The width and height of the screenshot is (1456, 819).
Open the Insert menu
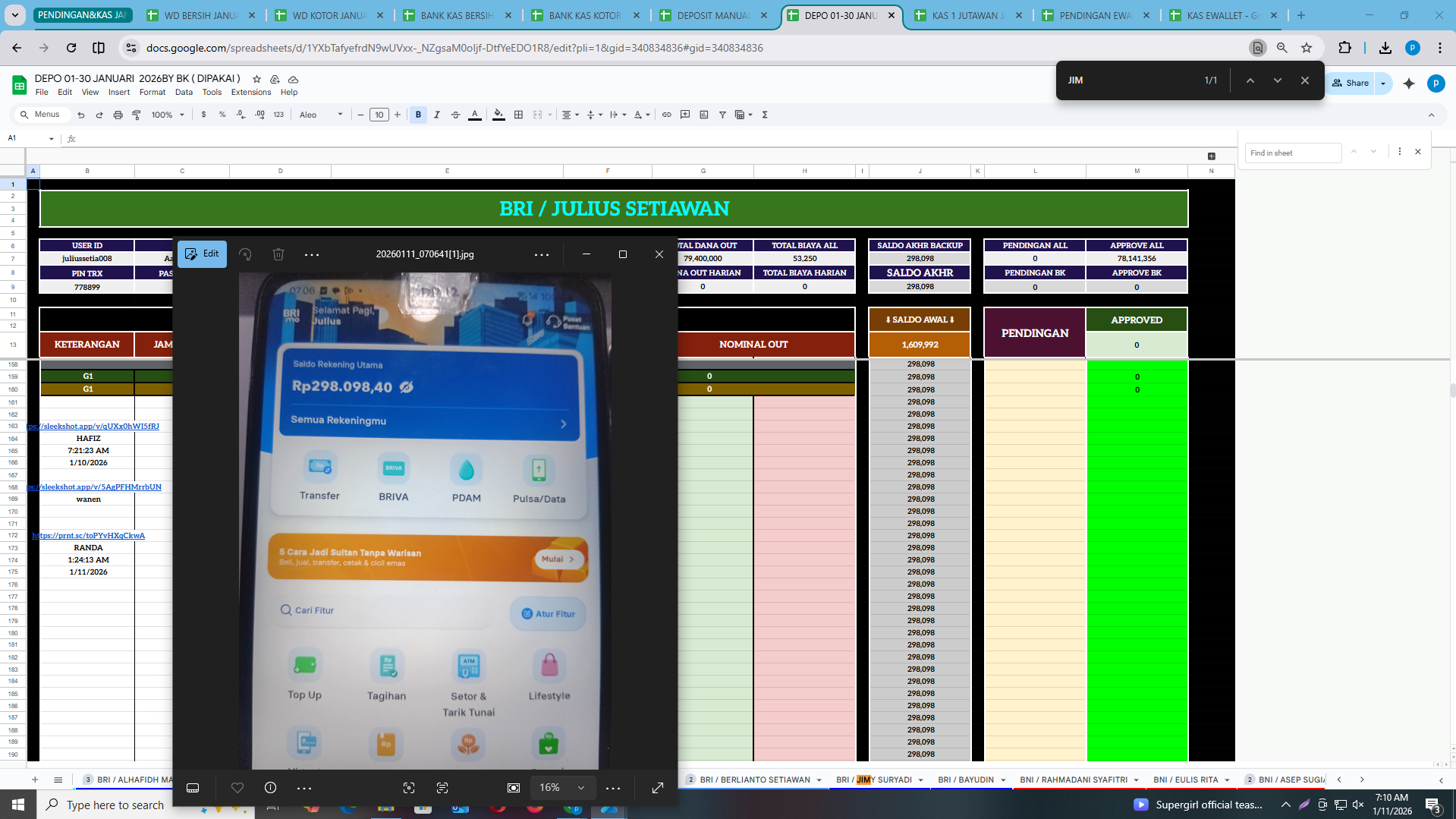click(119, 92)
